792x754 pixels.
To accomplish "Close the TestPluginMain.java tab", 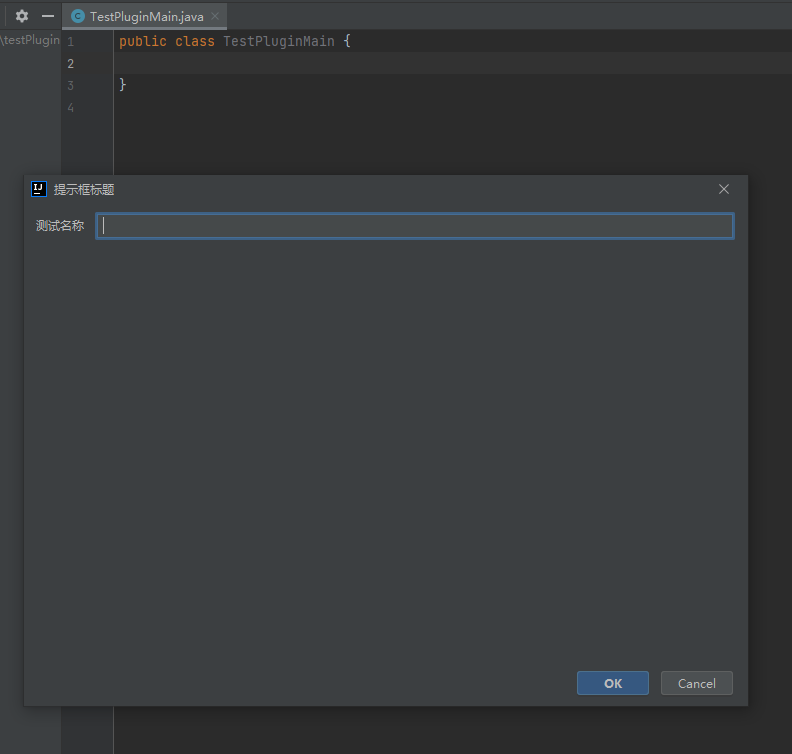I will coord(215,16).
